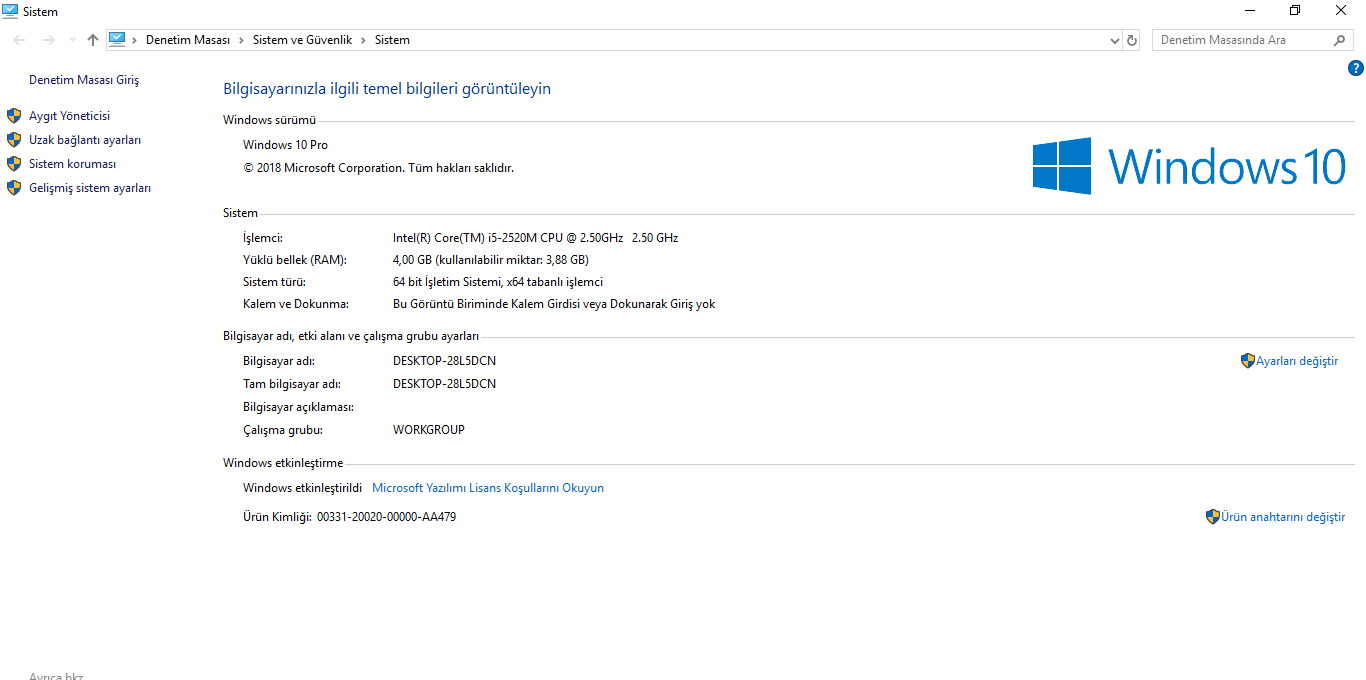Click shield icon beside Gelişmiş sistem ayarları
The width and height of the screenshot is (1366, 680).
(14, 188)
